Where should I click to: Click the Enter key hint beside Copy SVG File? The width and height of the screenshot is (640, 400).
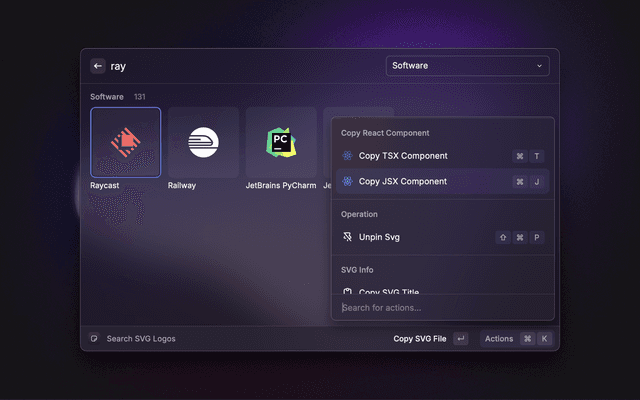(x=461, y=339)
